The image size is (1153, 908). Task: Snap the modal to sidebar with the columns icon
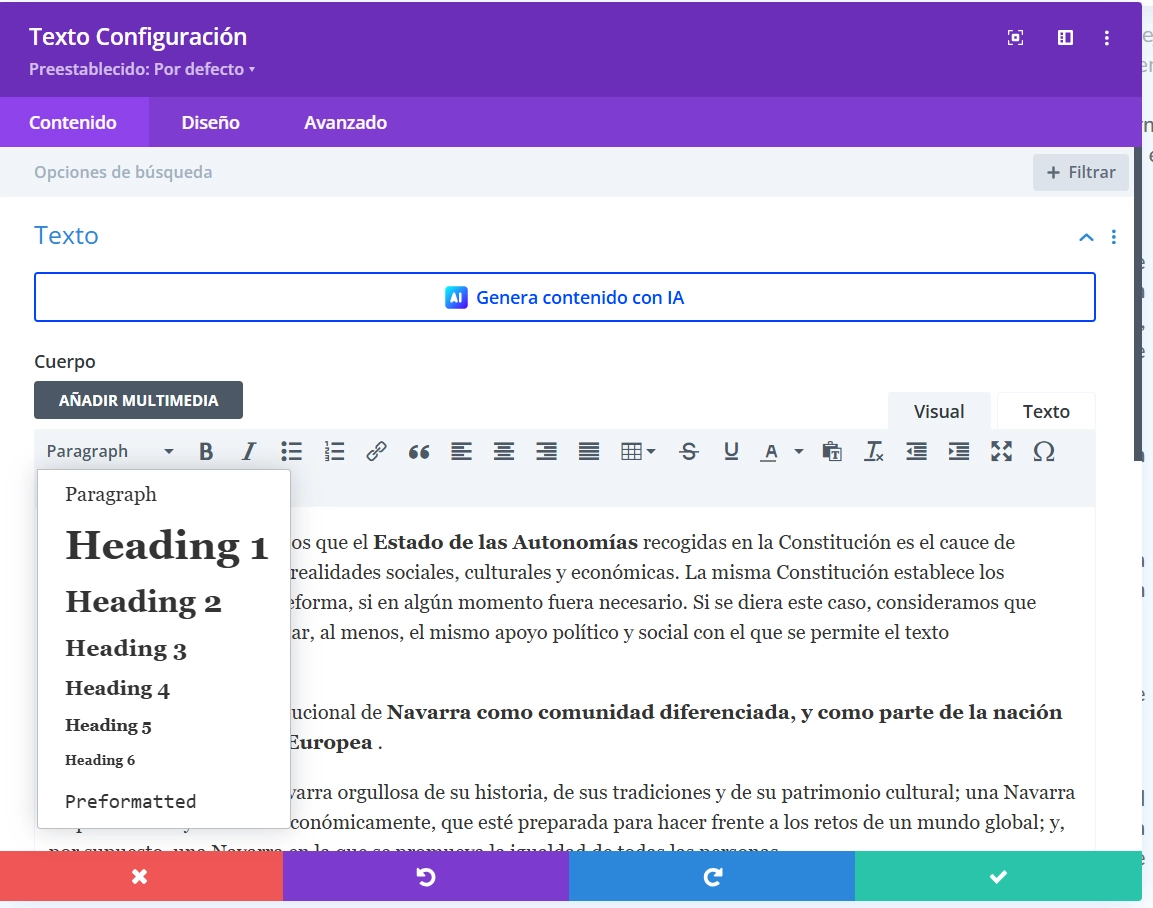click(1065, 37)
